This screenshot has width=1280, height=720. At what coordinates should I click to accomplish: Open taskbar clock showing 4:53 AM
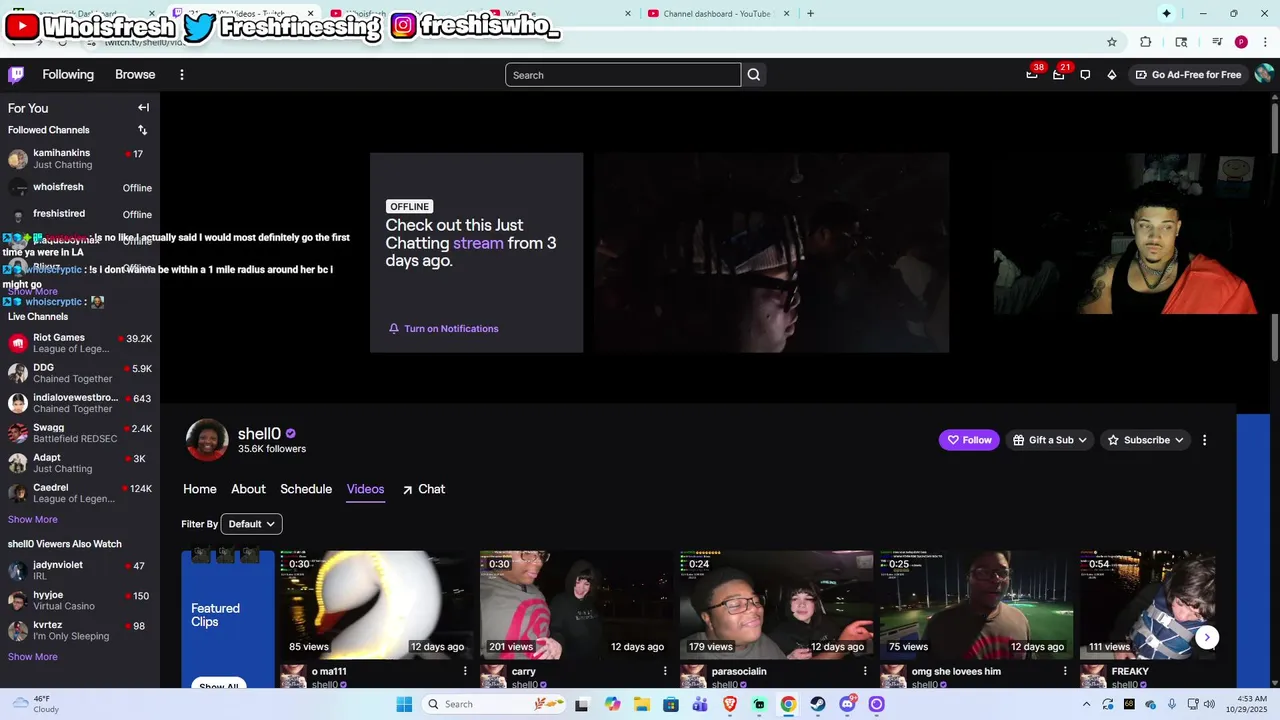pos(1248,704)
